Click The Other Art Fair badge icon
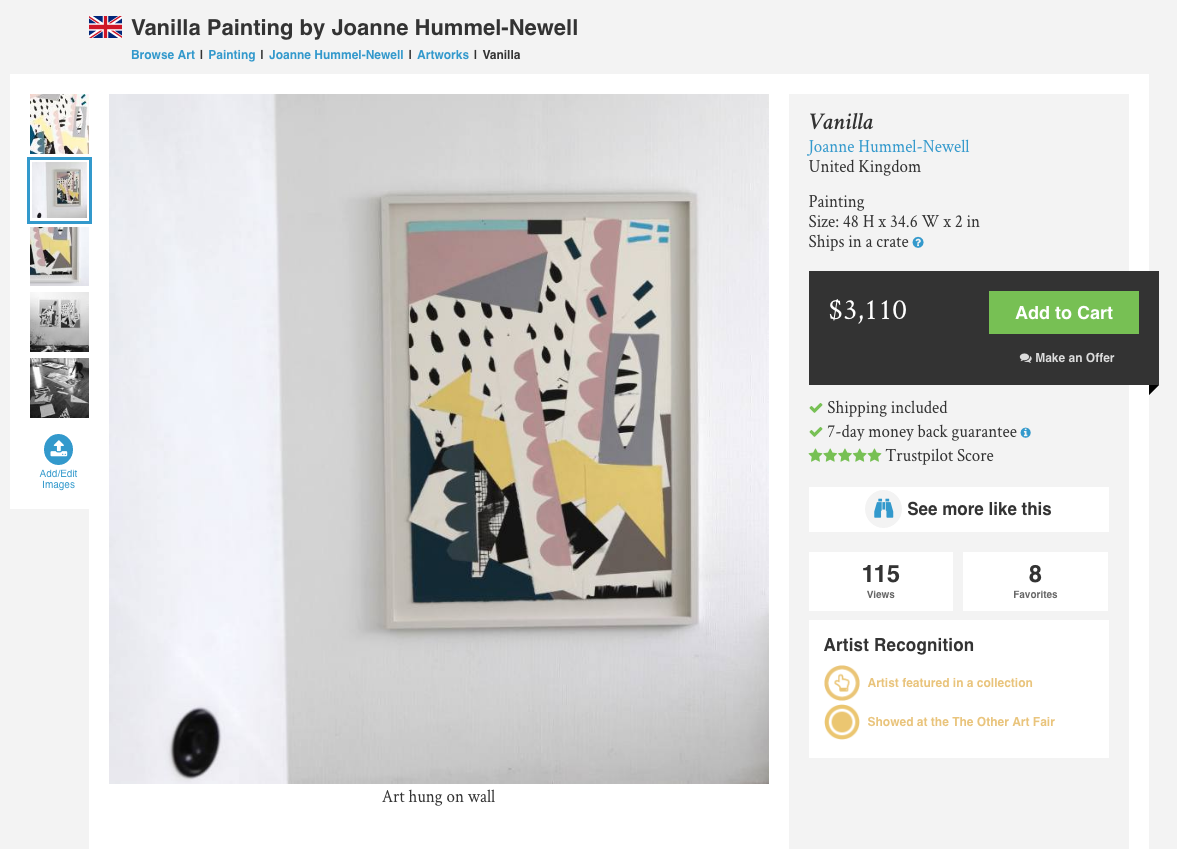The image size is (1177, 849). [841, 721]
